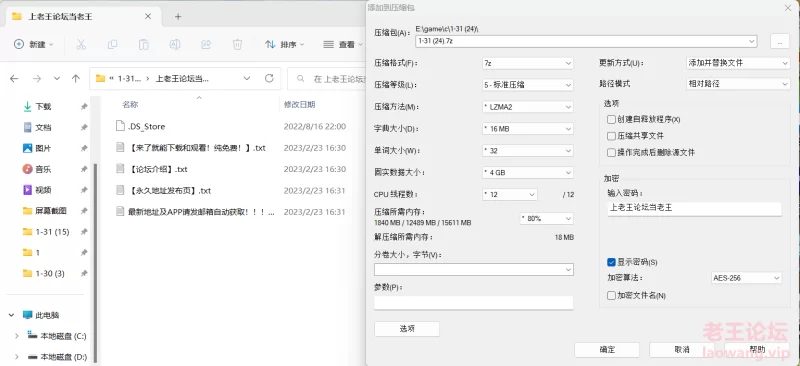The height and width of the screenshot is (366, 800).
Task: Click 帮助 in the archive dialog
Action: (757, 350)
